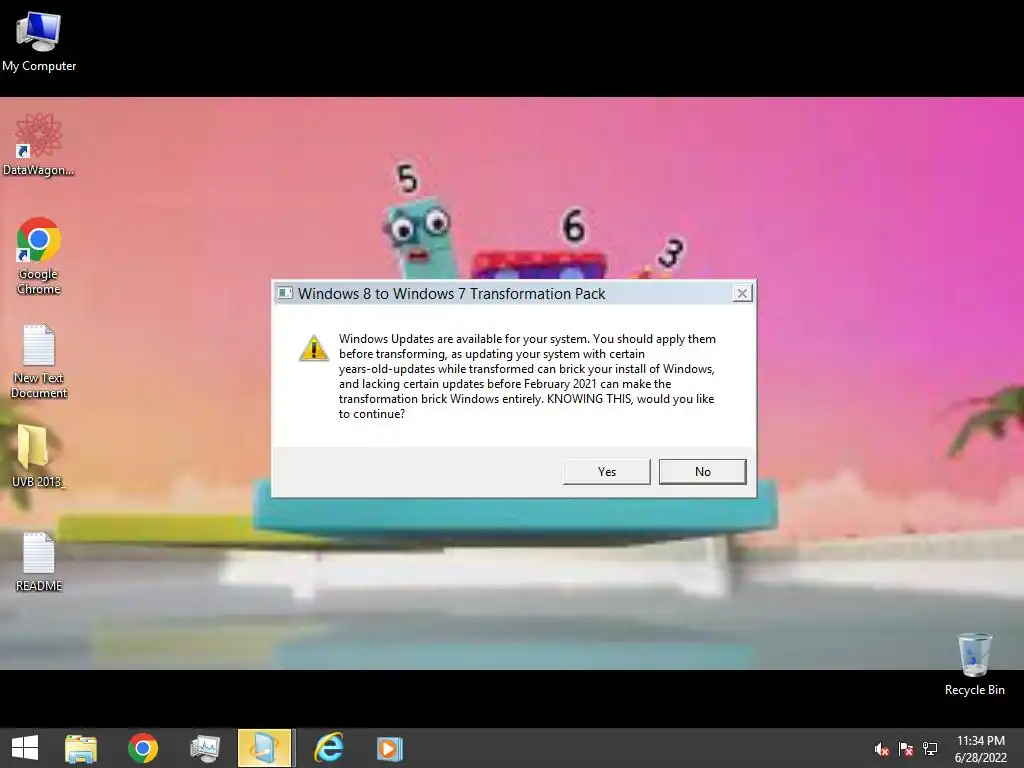The width and height of the screenshot is (1024, 768).
Task: Open the Windows Start button
Action: (x=25, y=748)
